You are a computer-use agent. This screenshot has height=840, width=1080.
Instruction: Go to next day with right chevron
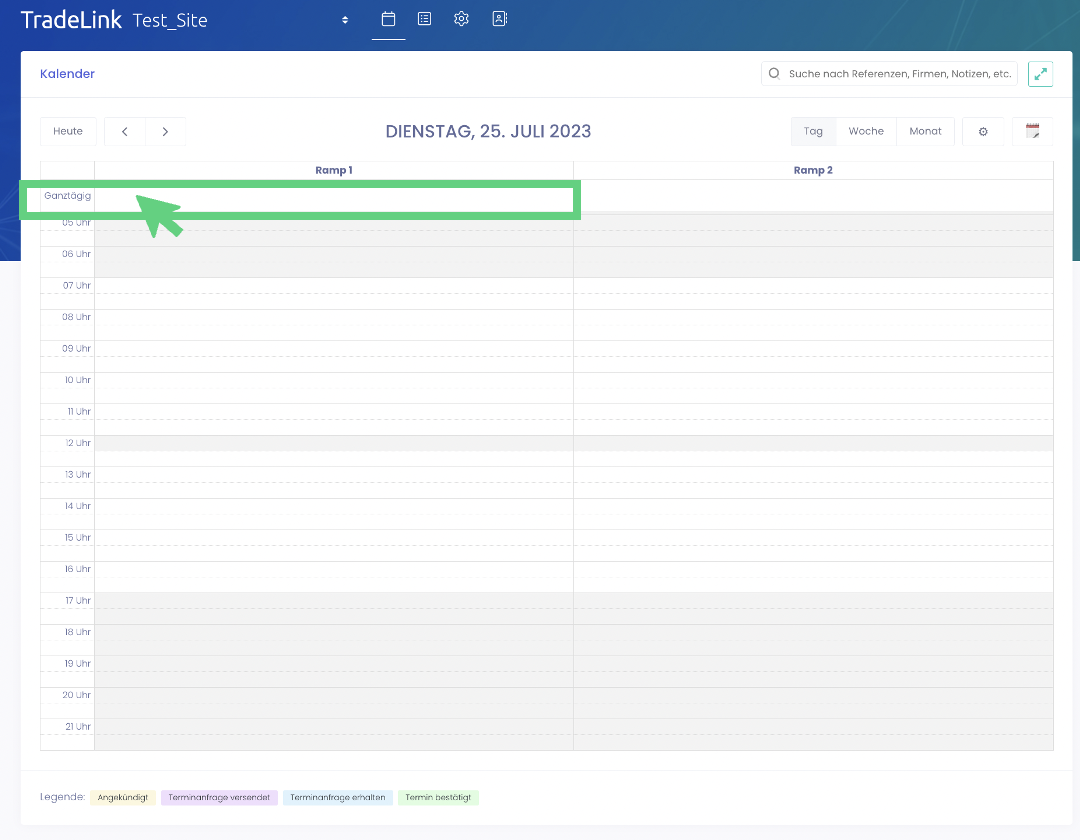pyautogui.click(x=165, y=132)
